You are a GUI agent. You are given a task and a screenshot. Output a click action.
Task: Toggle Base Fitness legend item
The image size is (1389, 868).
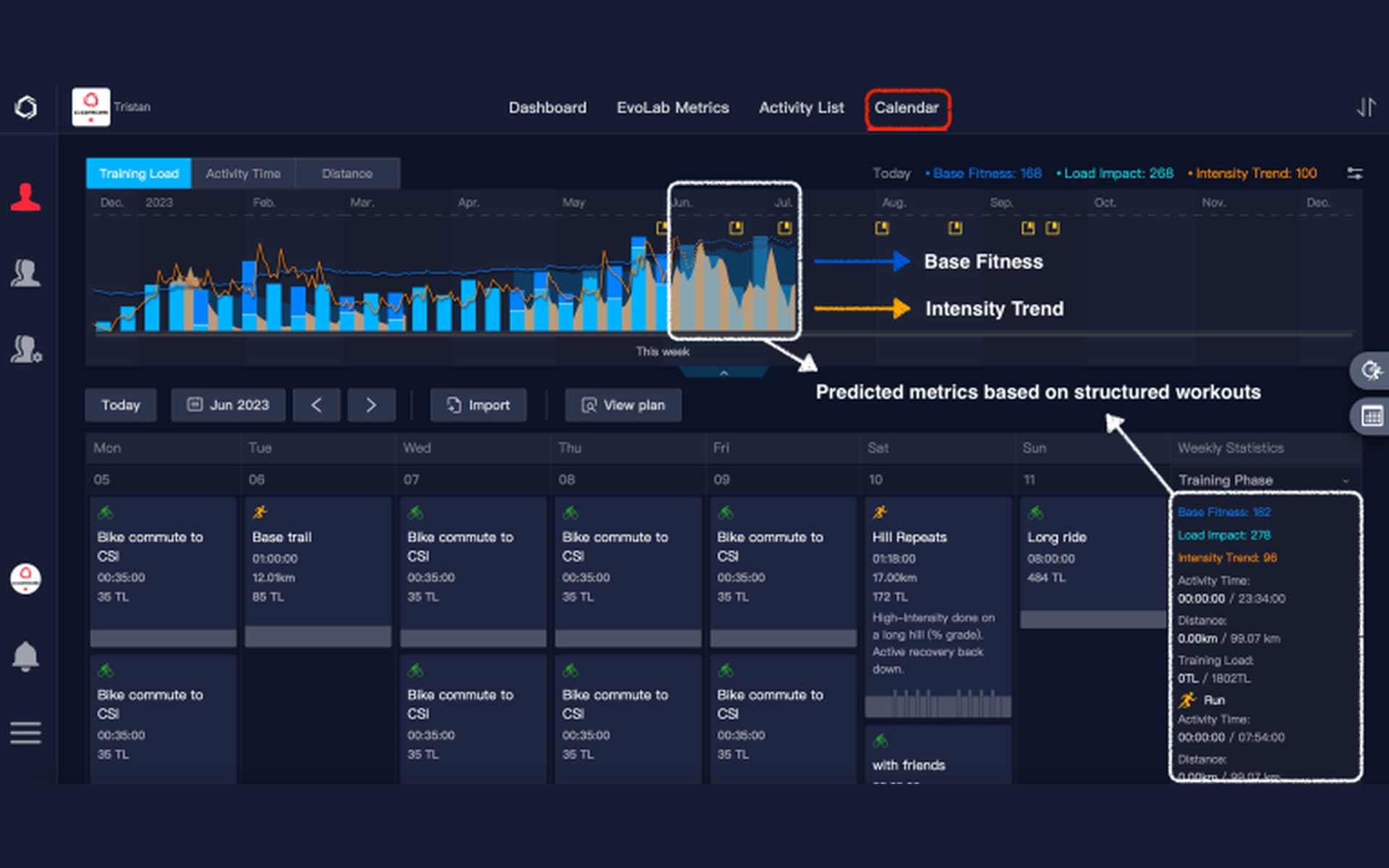983,174
